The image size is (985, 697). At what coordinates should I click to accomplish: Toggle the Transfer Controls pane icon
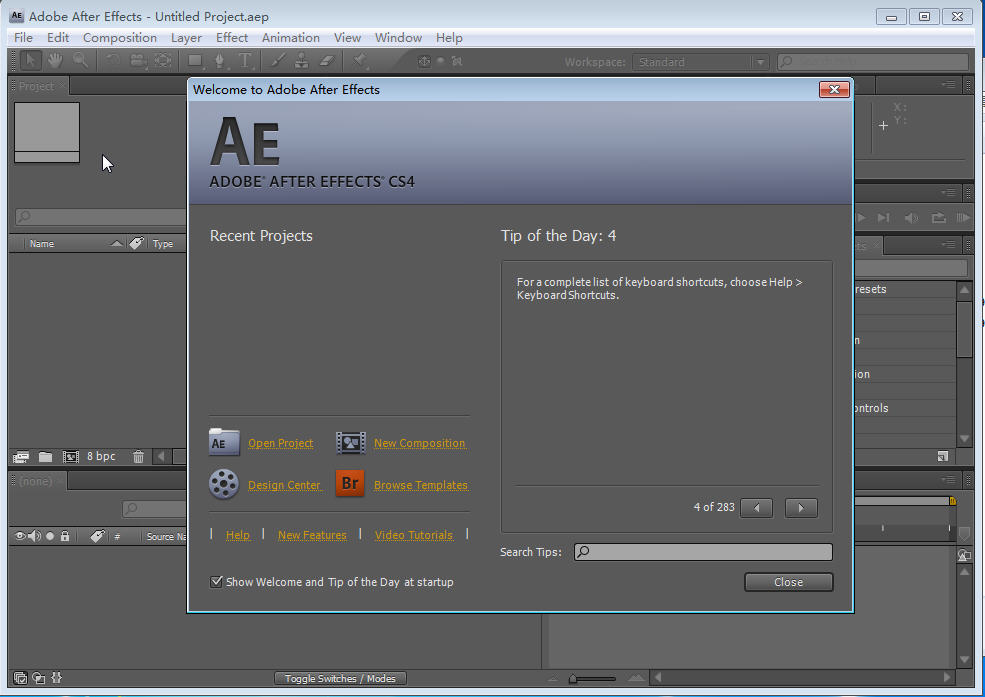[x=38, y=678]
